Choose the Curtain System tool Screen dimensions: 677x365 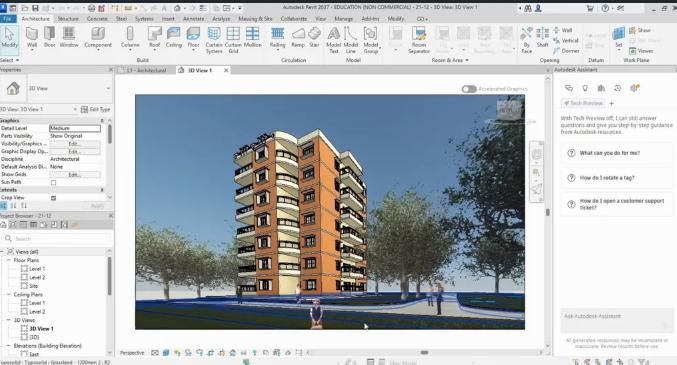(214, 40)
